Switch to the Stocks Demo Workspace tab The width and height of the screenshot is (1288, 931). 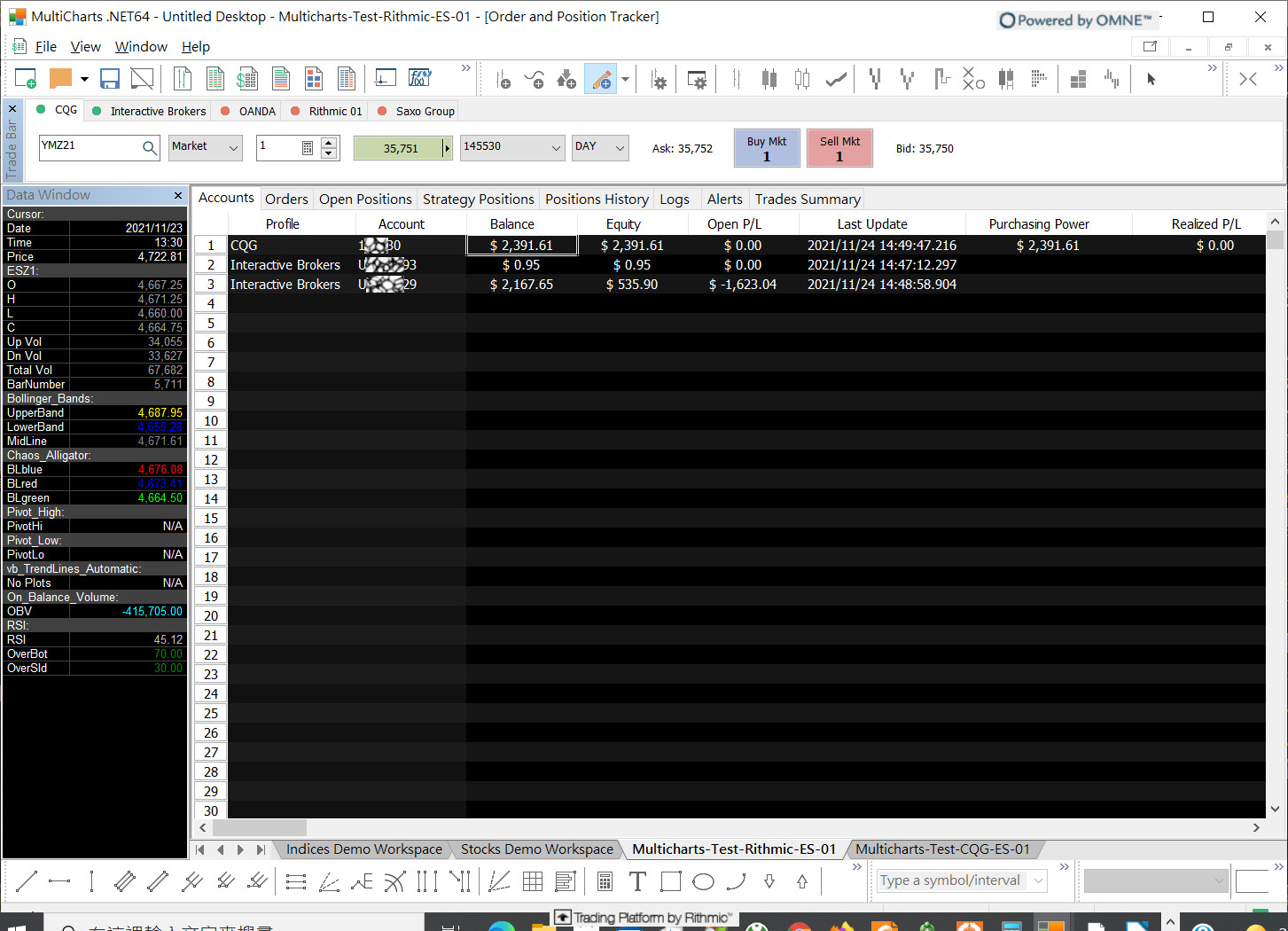point(537,849)
